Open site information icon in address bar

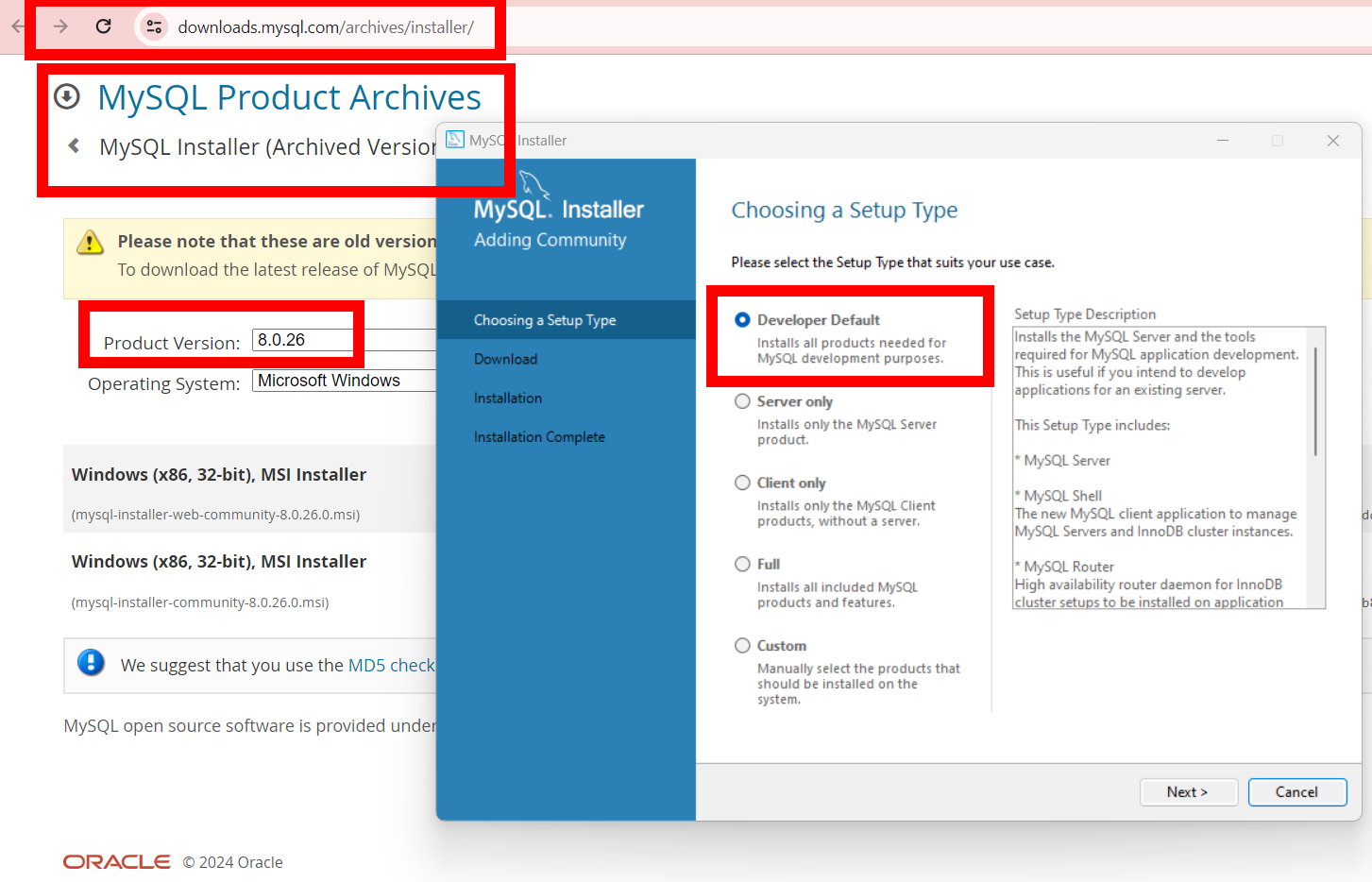click(154, 27)
